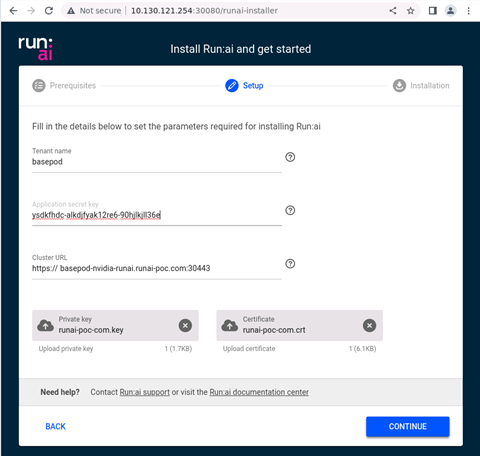Open the browser profile avatar
Viewport: 480px width, 456px height.
[450, 11]
